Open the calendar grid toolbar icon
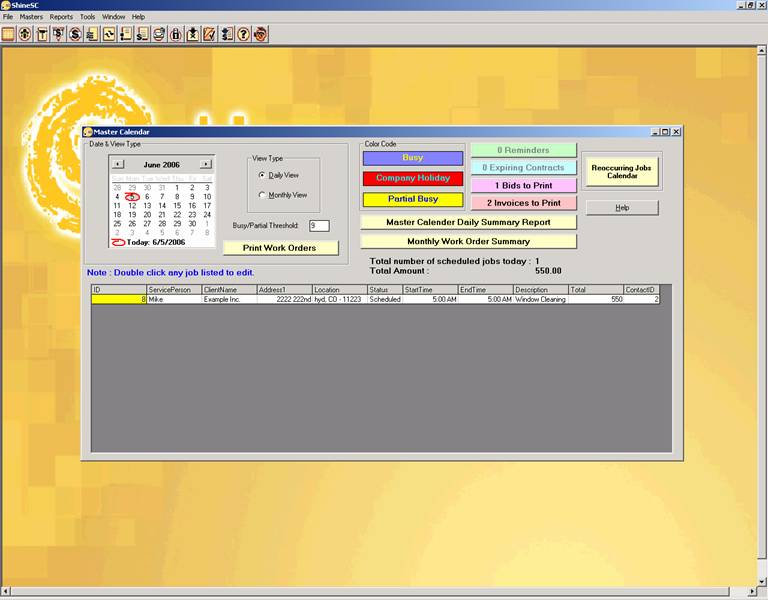Screen dimensions: 768x600 click(8, 34)
